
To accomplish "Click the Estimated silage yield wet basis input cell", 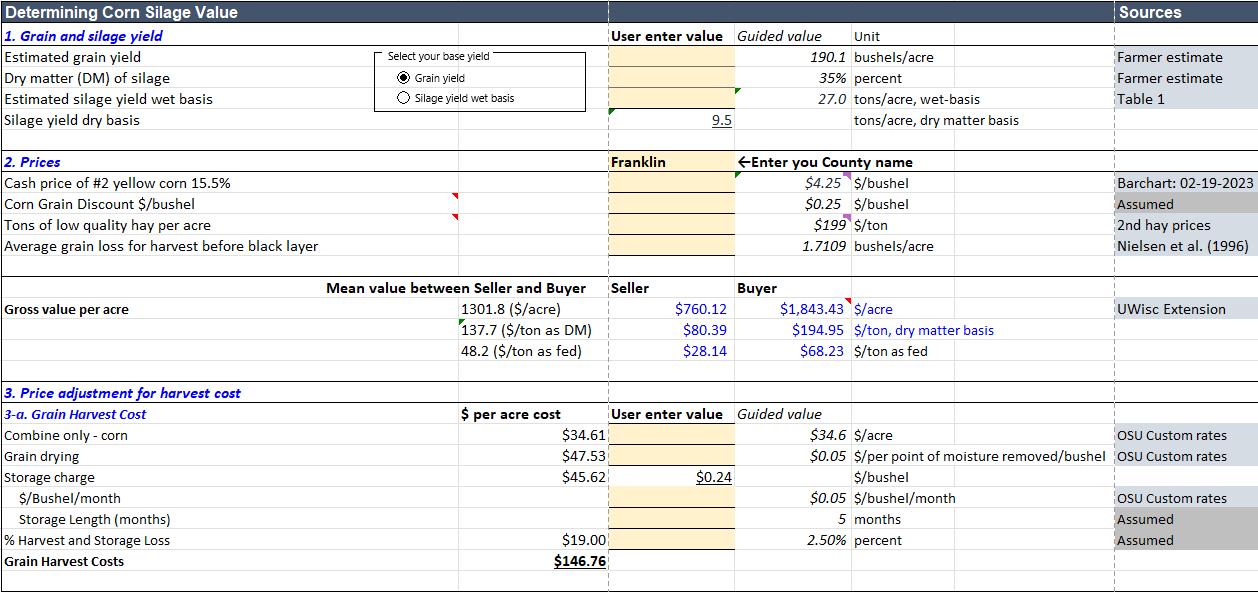I will [672, 99].
